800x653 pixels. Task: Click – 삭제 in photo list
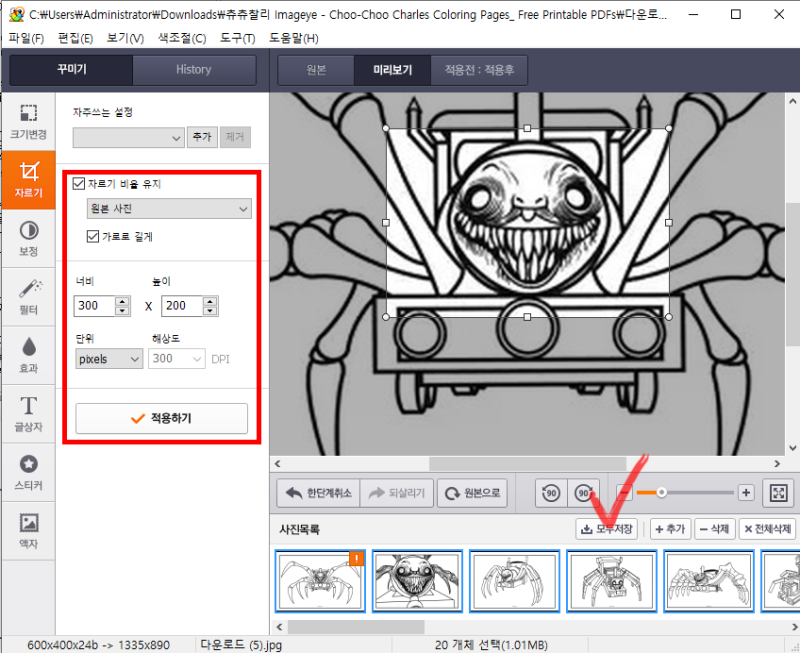tap(714, 529)
